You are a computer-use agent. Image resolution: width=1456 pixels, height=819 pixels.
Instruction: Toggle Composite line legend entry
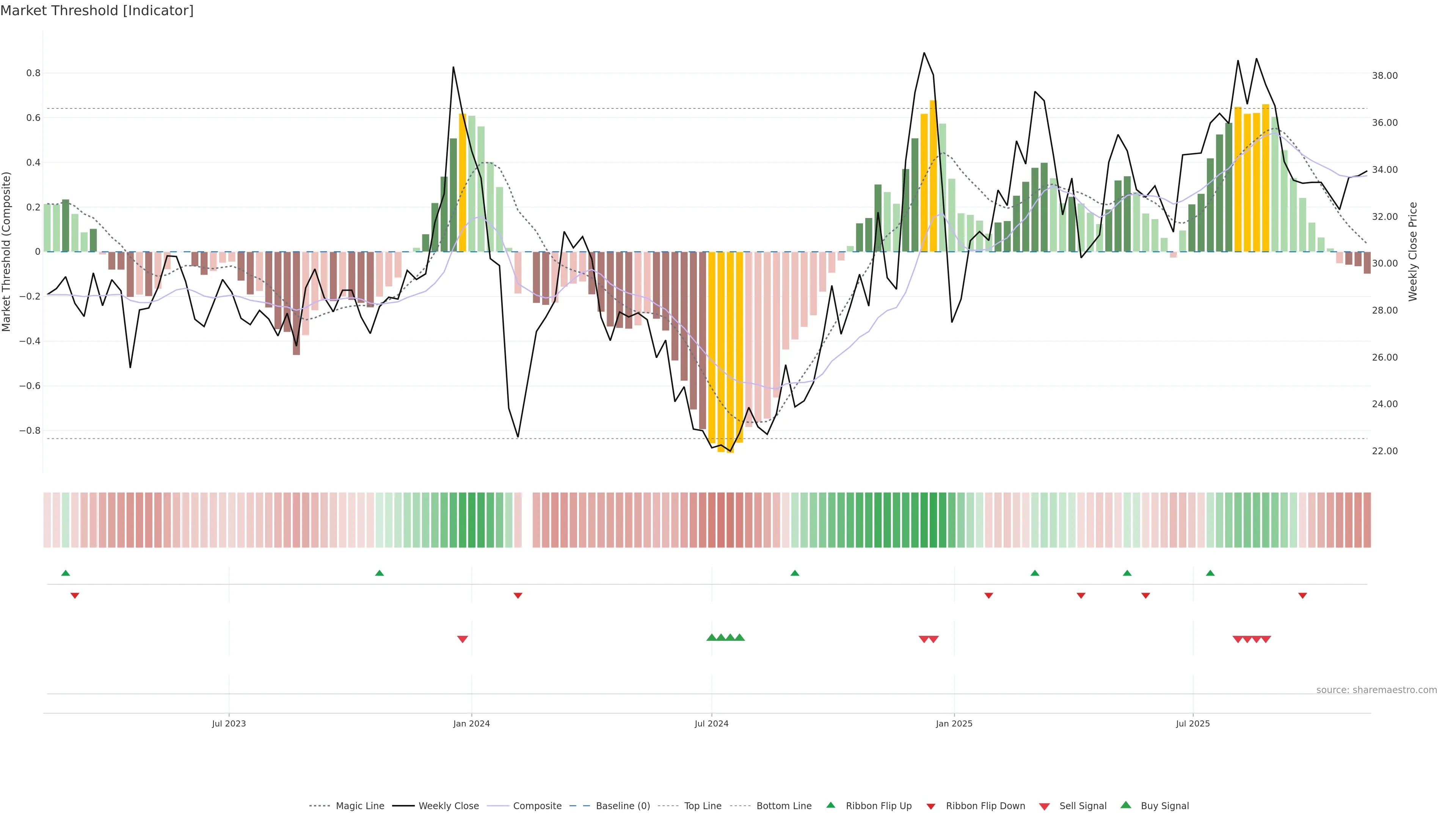pyautogui.click(x=537, y=806)
